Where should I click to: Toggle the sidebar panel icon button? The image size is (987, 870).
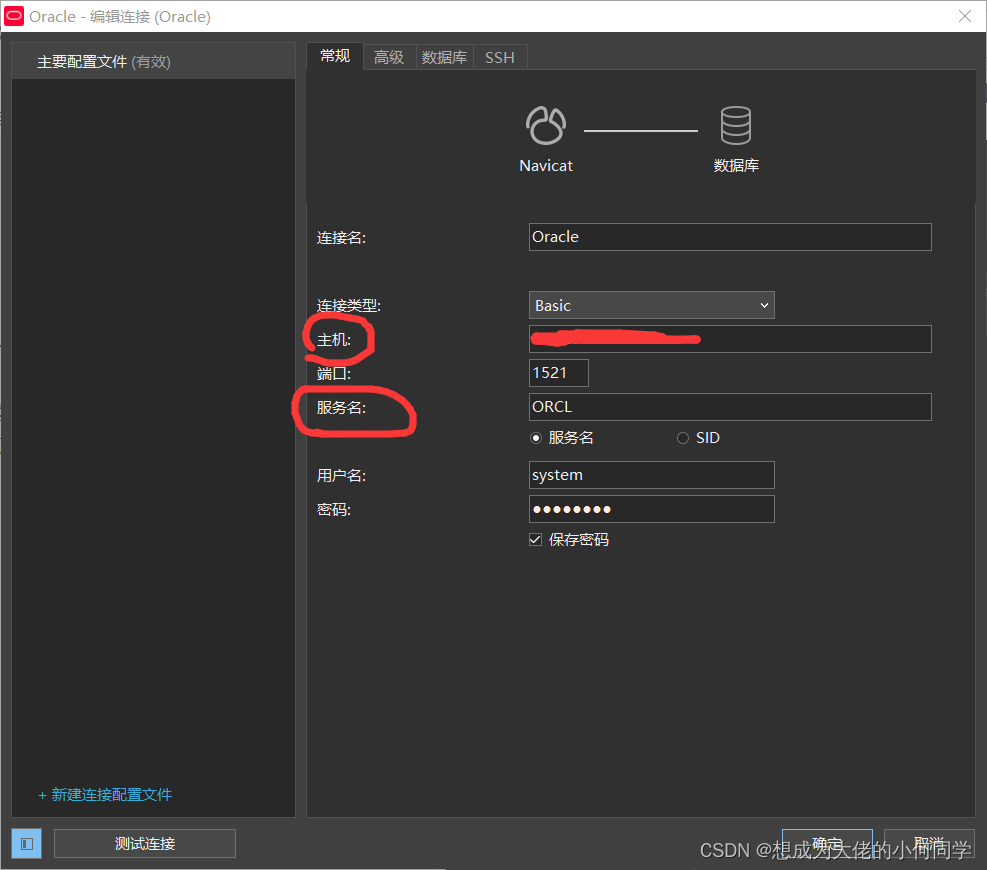(26, 844)
